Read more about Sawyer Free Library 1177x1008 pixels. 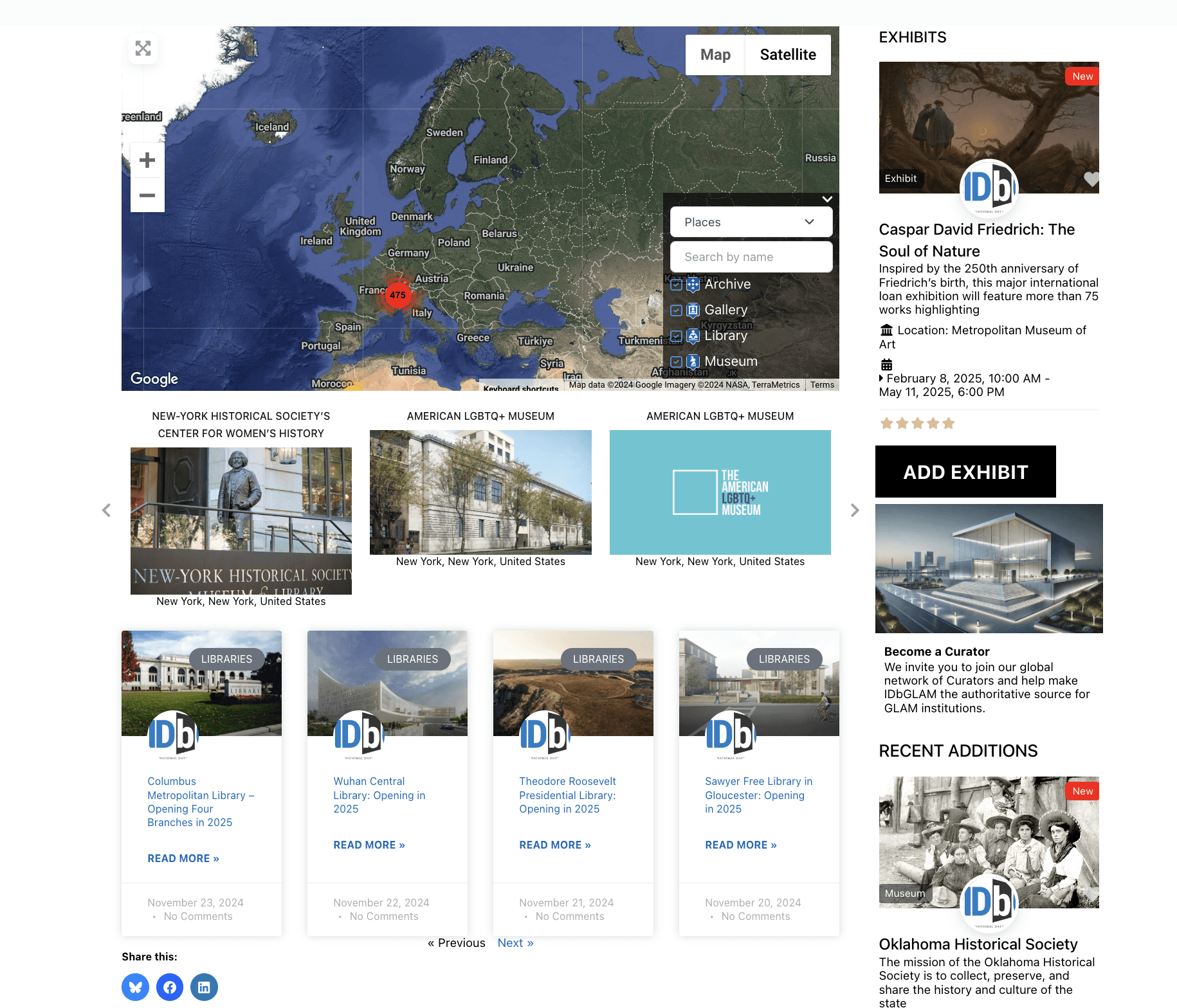[741, 845]
